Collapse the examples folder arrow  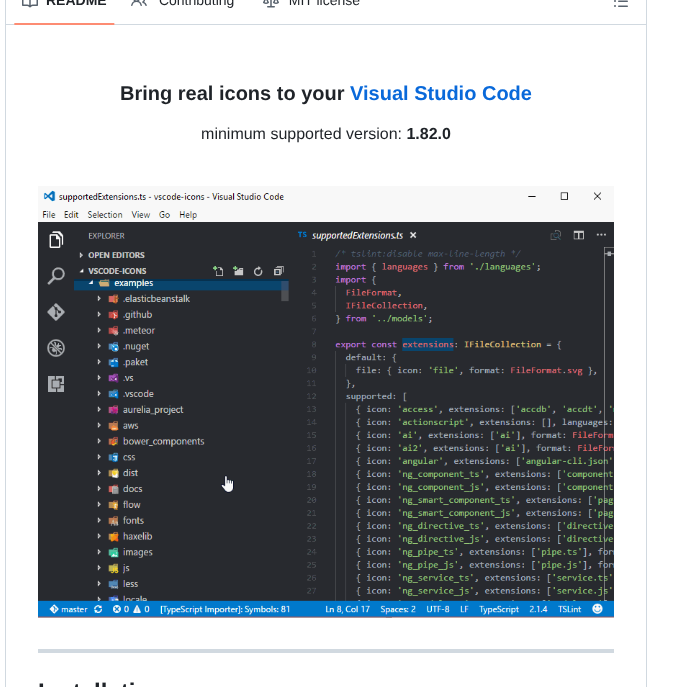[x=91, y=283]
